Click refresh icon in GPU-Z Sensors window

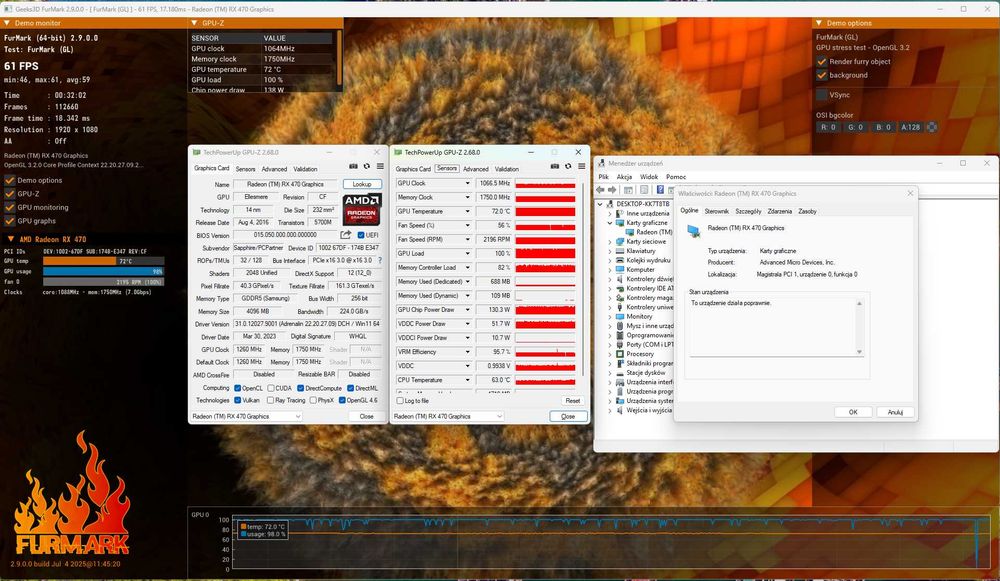point(568,166)
